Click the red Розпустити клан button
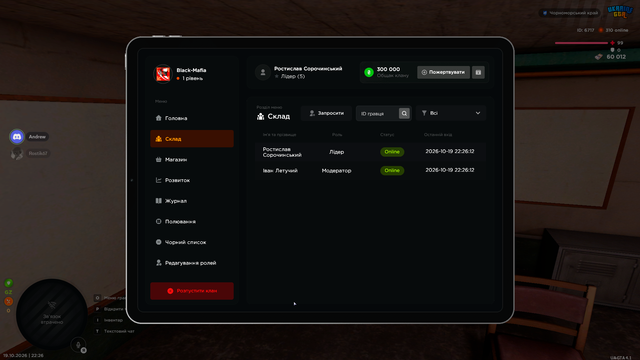This screenshot has height=360, width=640. click(192, 291)
